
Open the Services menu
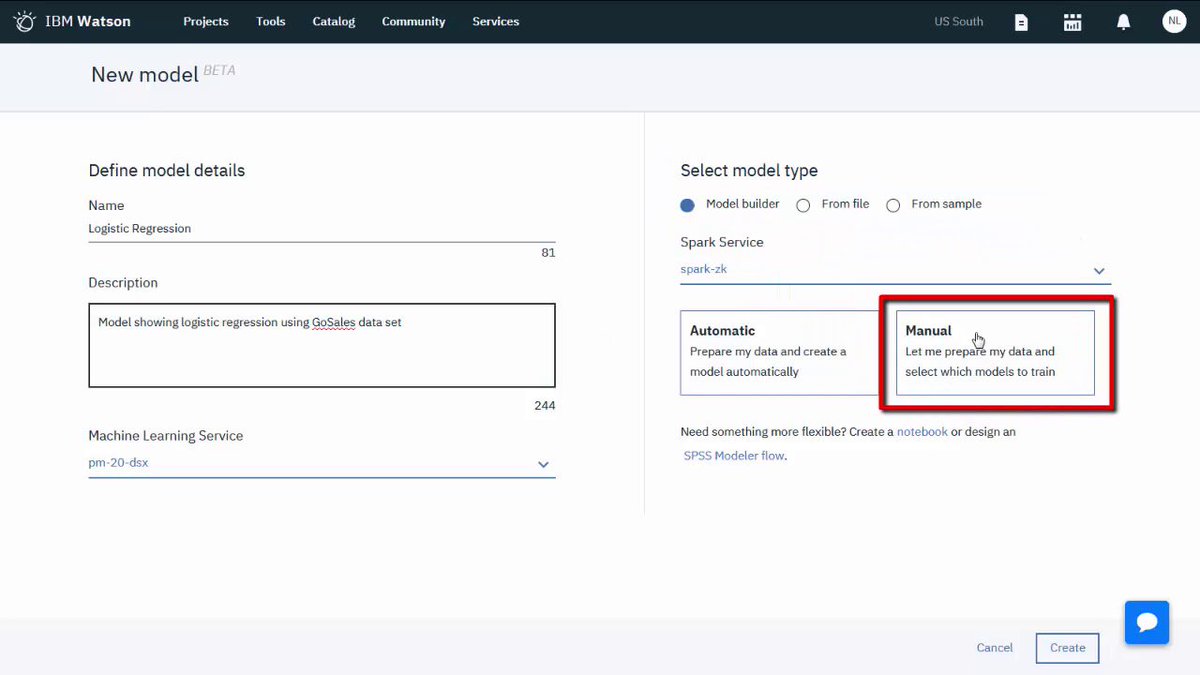(x=496, y=21)
